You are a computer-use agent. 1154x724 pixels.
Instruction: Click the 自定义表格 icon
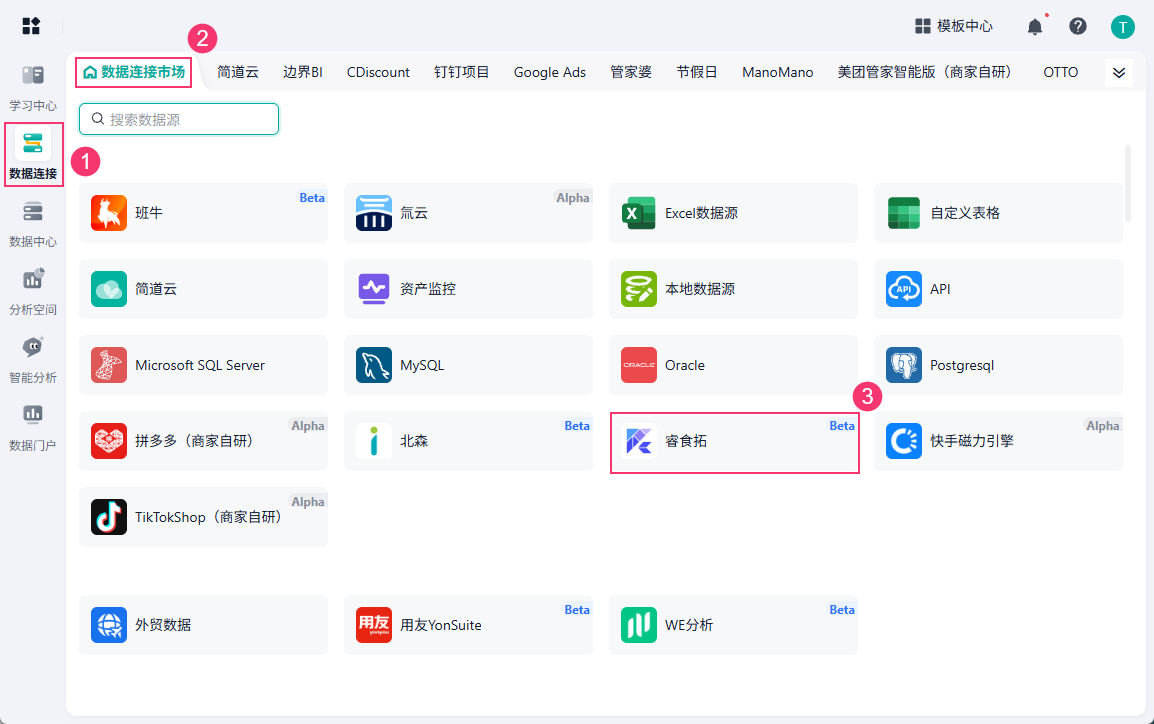click(904, 213)
